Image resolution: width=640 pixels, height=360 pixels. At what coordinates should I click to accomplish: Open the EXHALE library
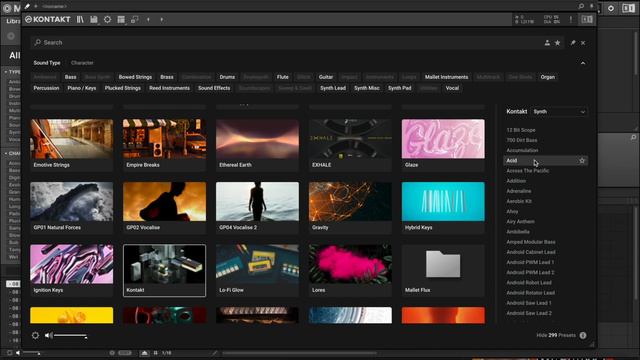coord(350,144)
